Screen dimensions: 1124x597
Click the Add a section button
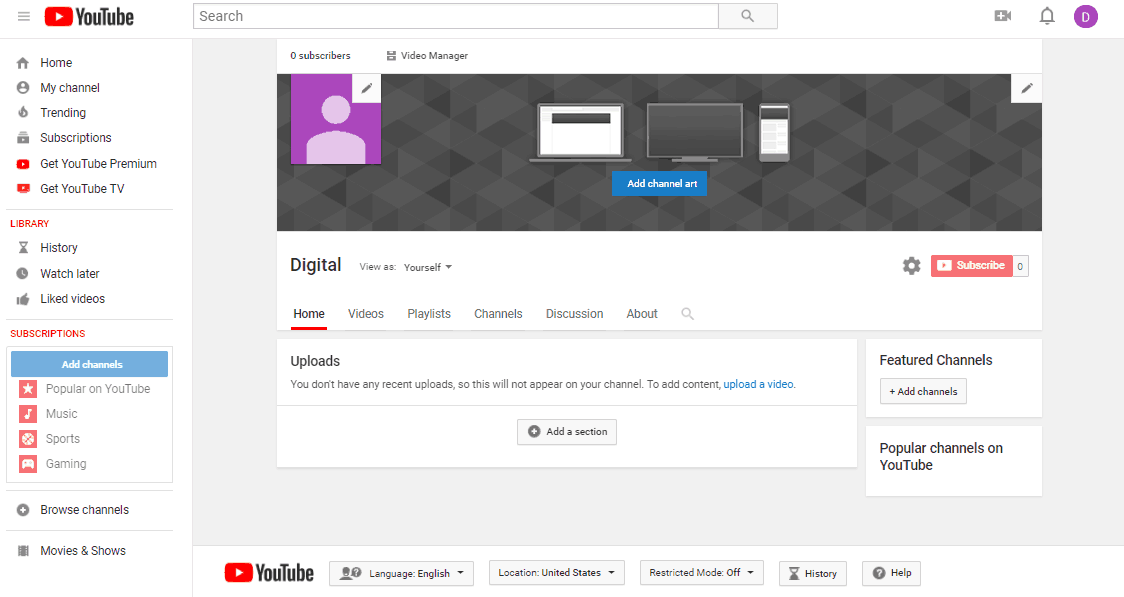tap(567, 431)
